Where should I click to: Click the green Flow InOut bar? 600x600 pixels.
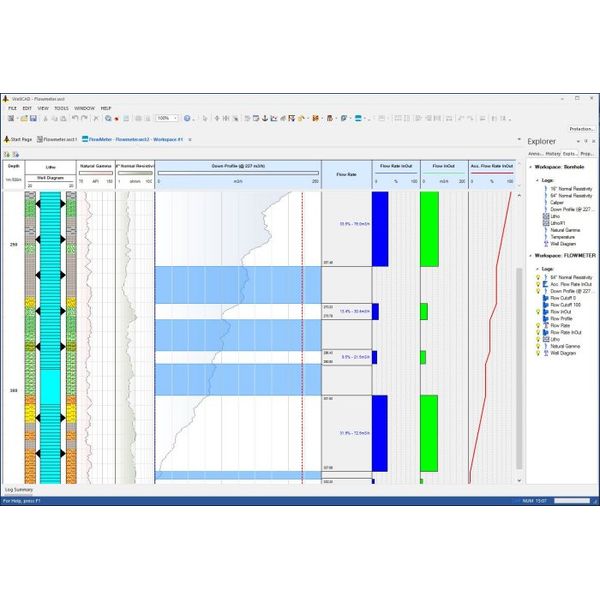[429, 229]
